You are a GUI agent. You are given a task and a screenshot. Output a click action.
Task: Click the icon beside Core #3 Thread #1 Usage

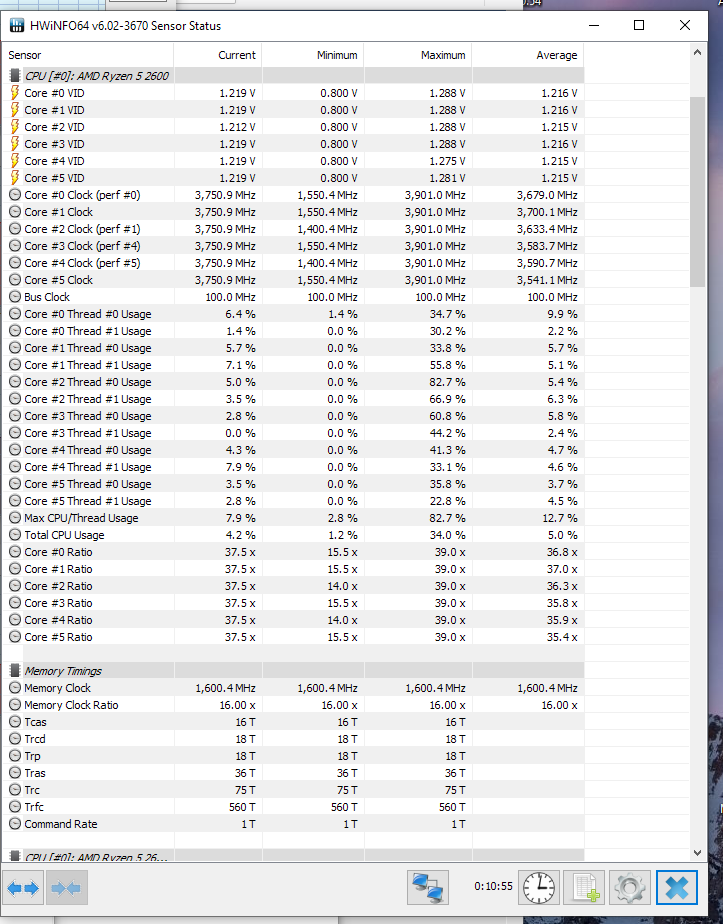point(15,433)
